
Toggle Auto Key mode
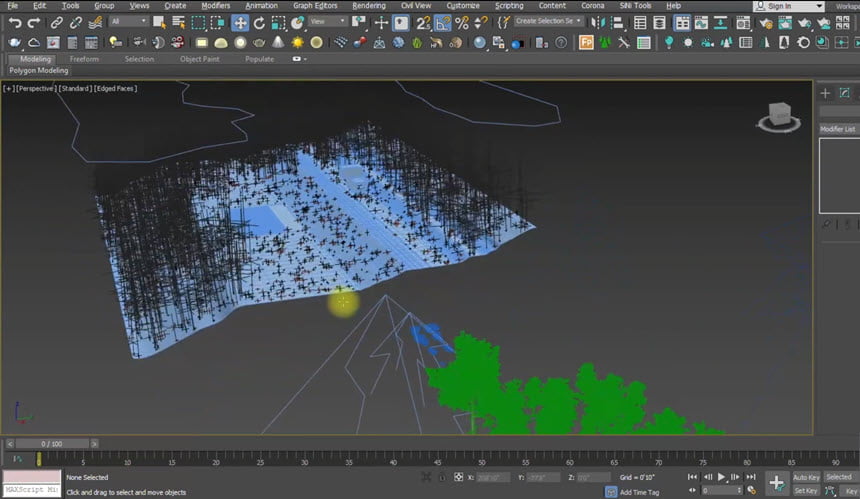[806, 477]
